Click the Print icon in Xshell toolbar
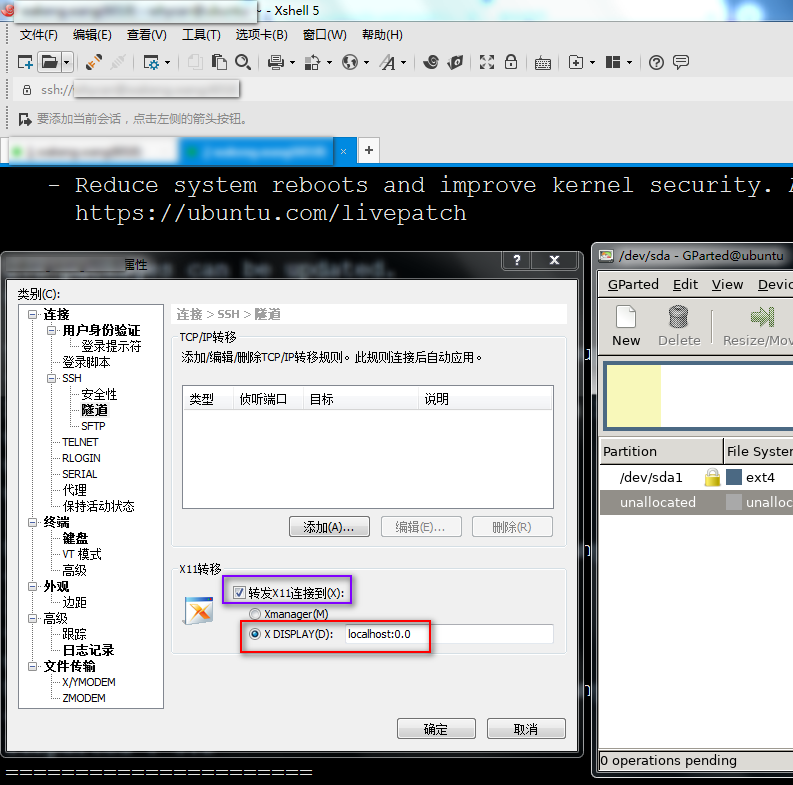The image size is (793, 785). pos(276,62)
